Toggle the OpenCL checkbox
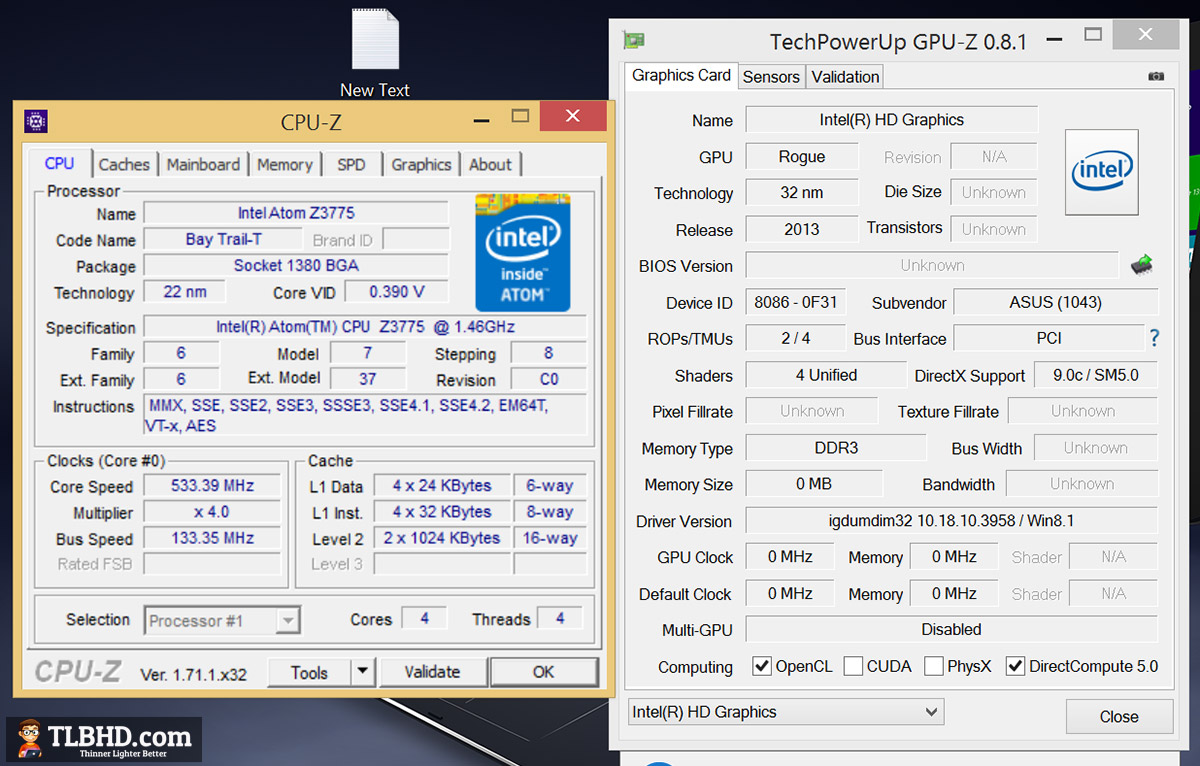 [x=762, y=666]
